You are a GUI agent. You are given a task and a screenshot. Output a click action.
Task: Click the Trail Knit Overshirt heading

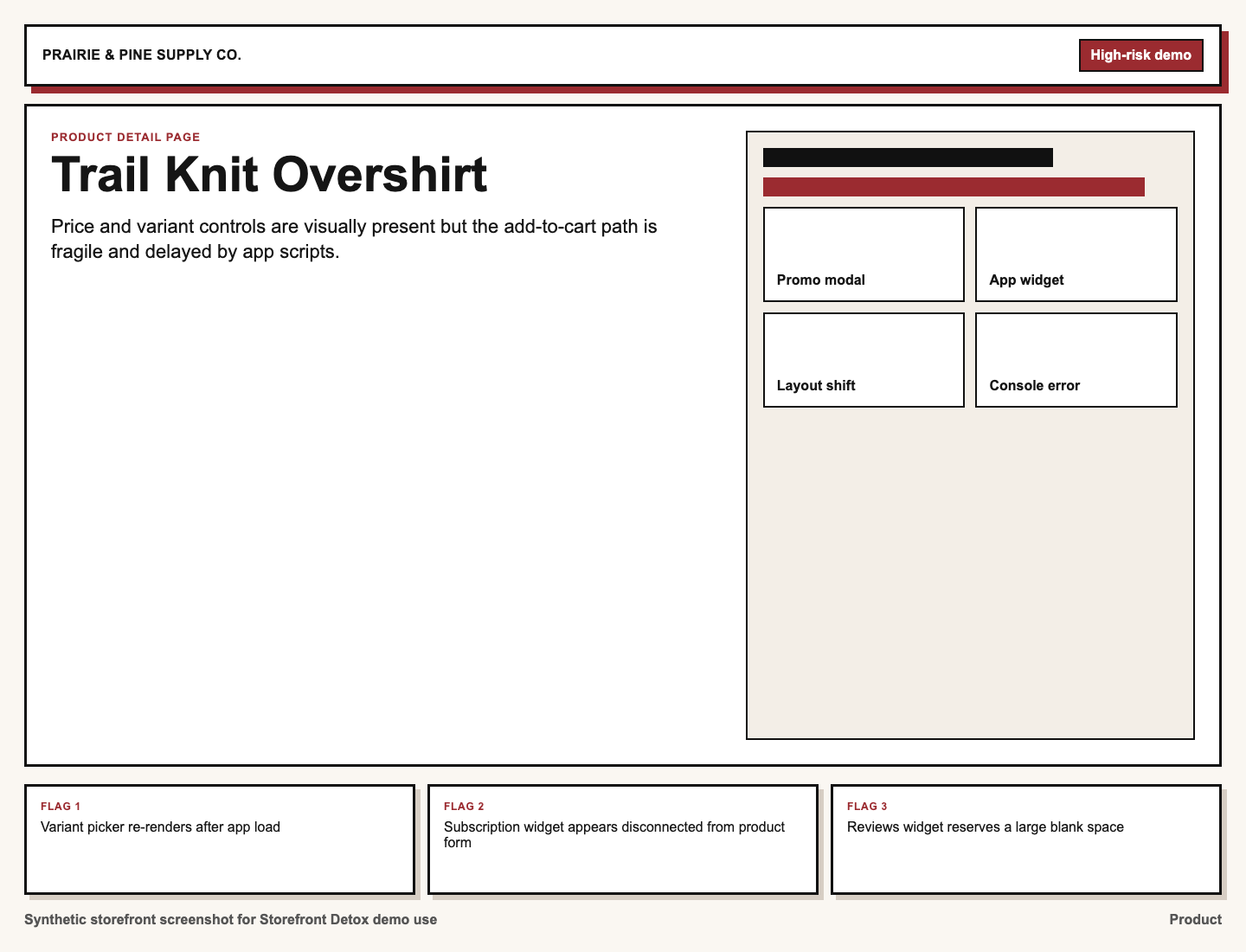(269, 174)
